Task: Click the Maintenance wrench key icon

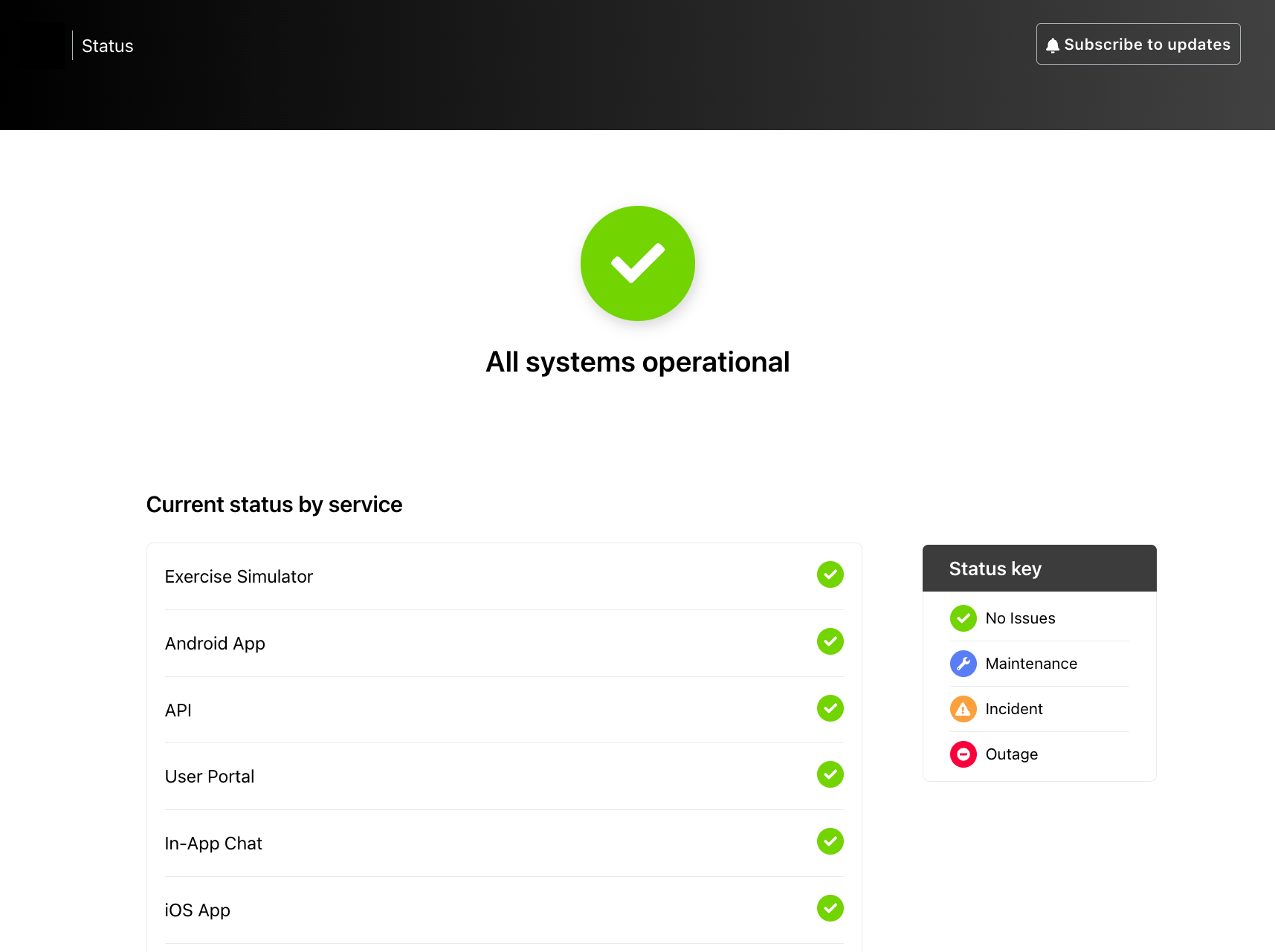Action: (x=963, y=664)
